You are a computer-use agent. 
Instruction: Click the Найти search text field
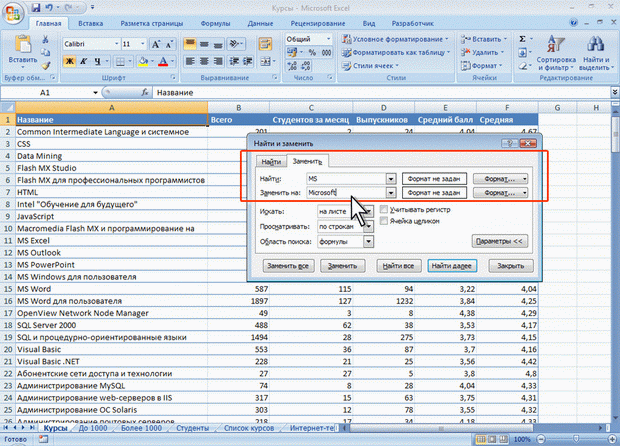[x=346, y=179]
